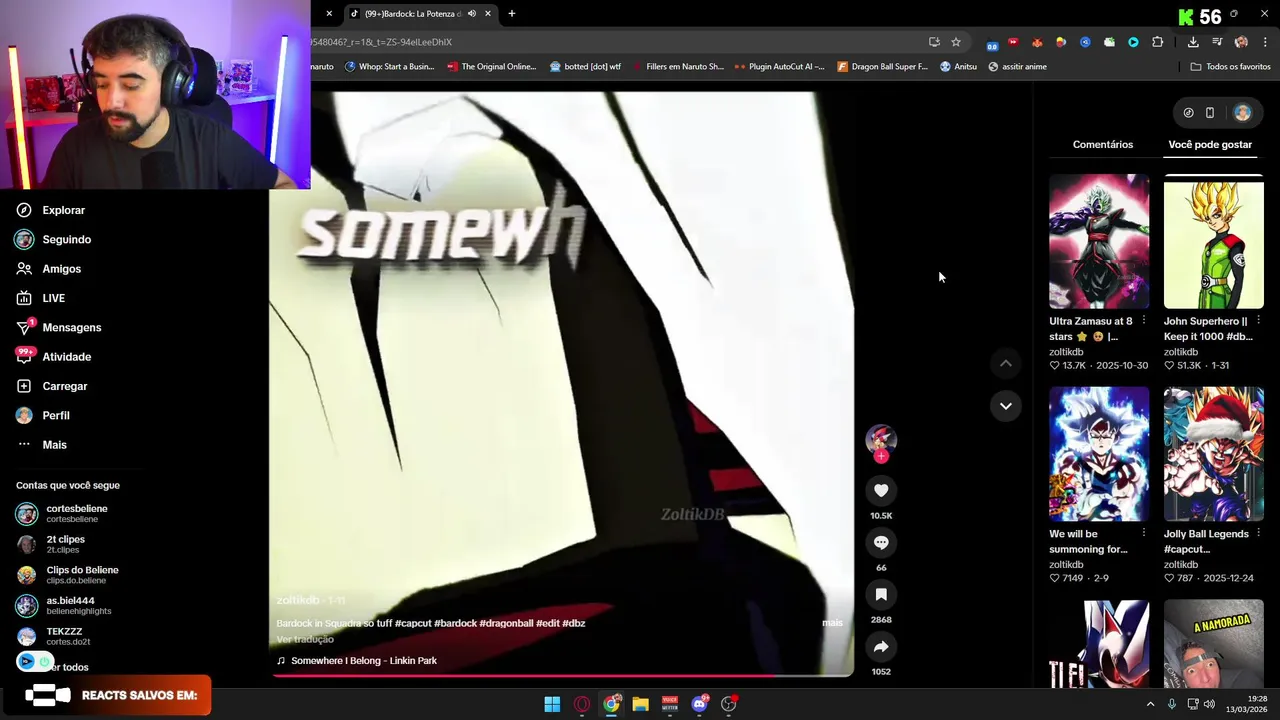Open options menu for We will be summoning video

click(x=1143, y=534)
